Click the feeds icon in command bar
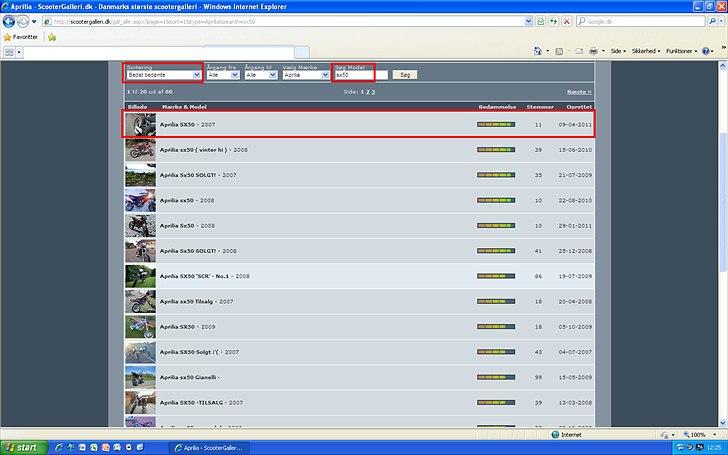The width and height of the screenshot is (728, 455). (559, 51)
